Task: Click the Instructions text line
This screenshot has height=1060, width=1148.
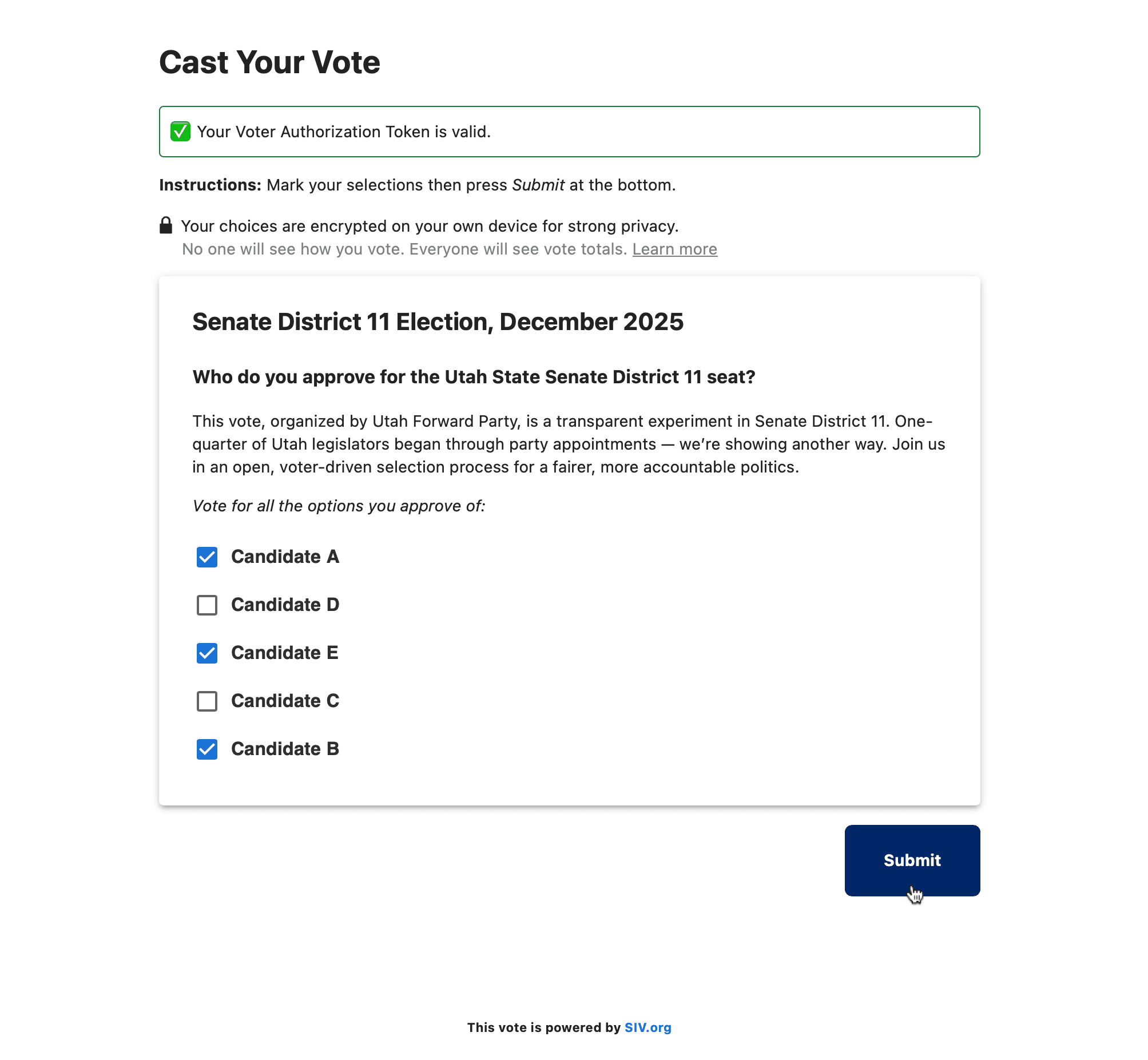Action: [x=418, y=185]
